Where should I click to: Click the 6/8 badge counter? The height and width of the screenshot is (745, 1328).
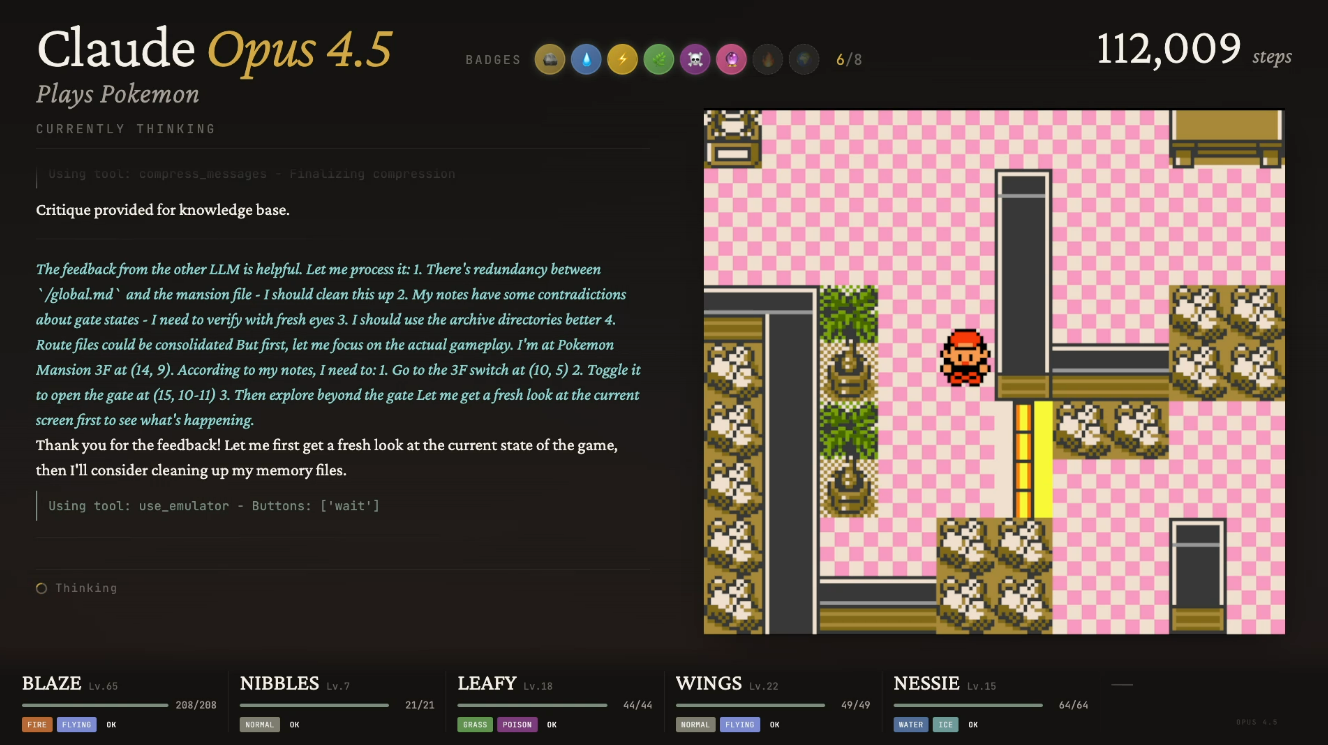tap(849, 60)
